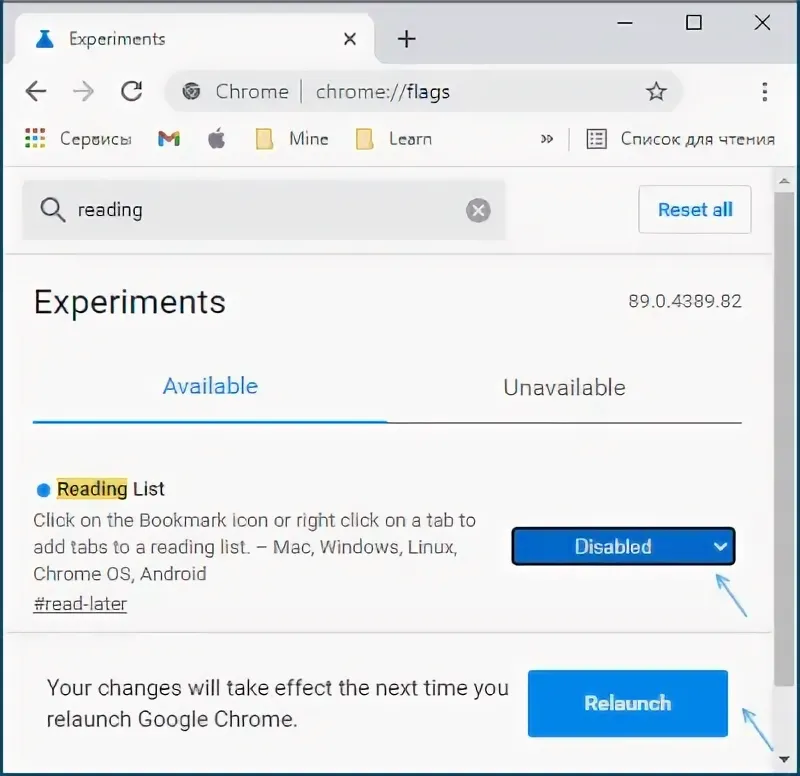Open Сервисы apps shortcut
Viewport: 800px width, 776px height.
[78, 139]
